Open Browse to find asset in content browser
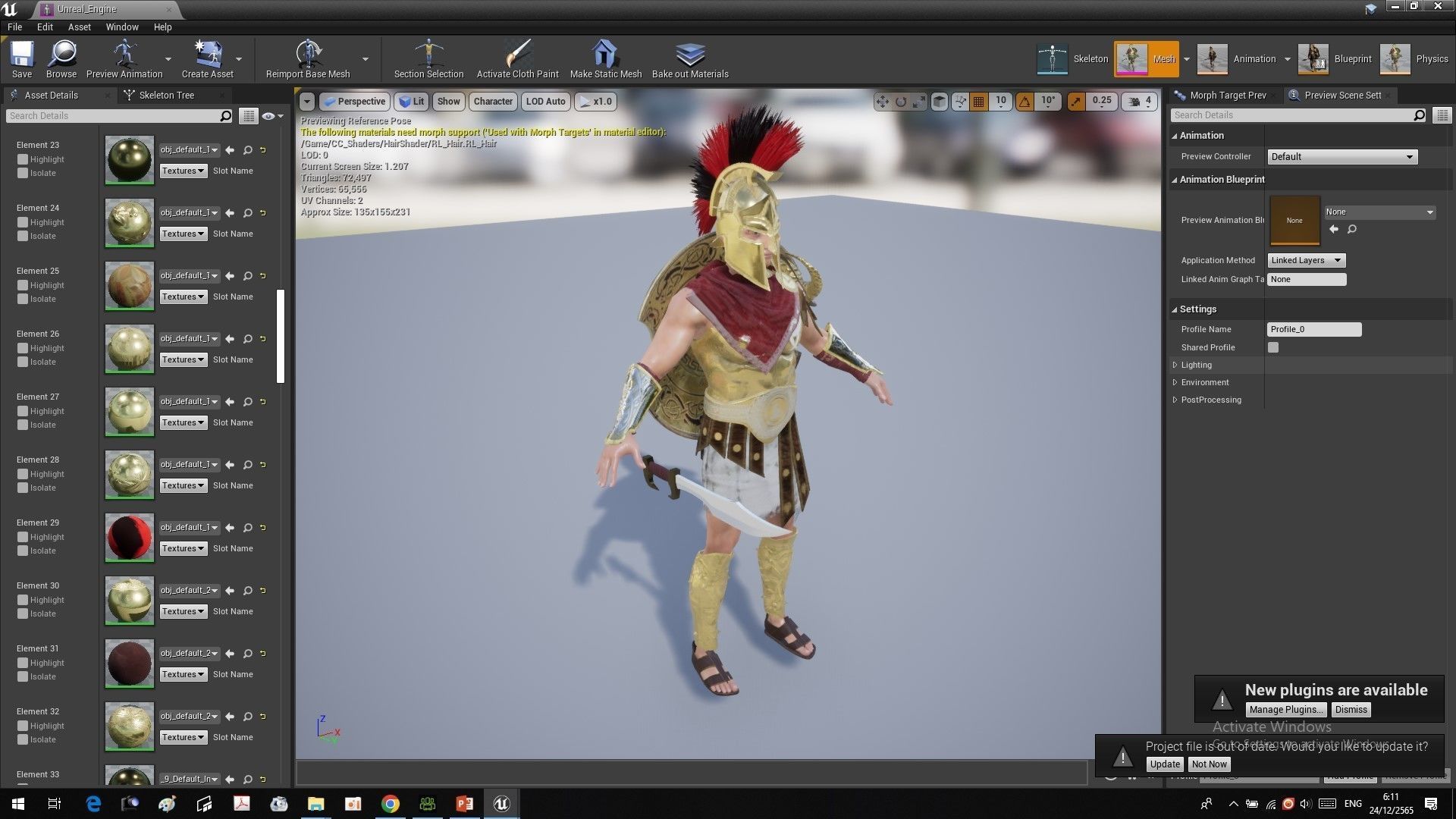Viewport: 1456px width, 819px height. coord(61,58)
